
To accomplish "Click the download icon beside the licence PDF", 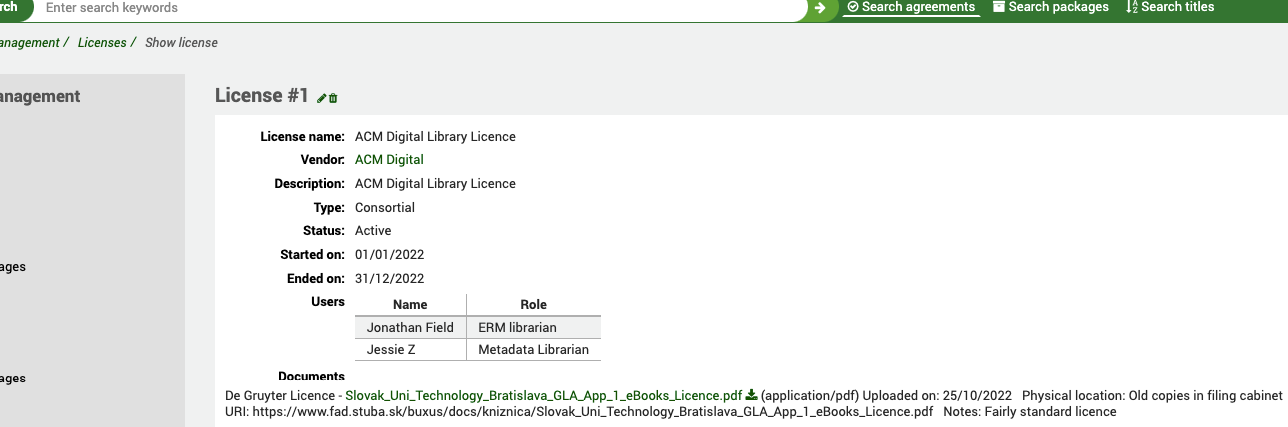I will tap(752, 395).
